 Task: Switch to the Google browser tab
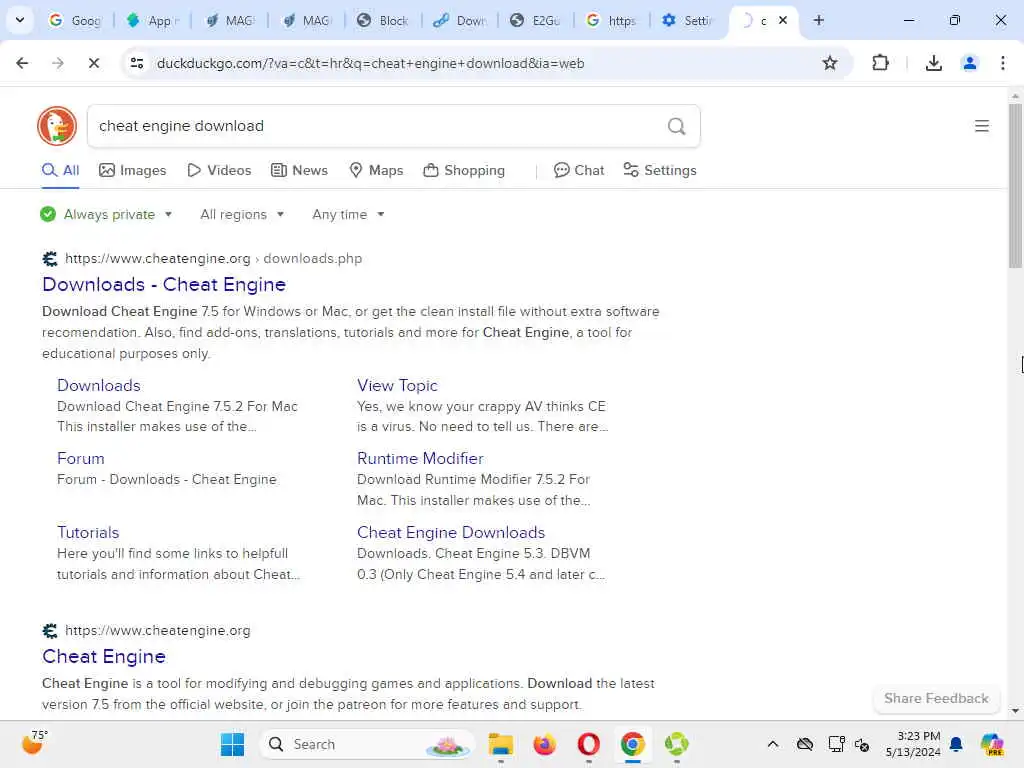click(x=75, y=20)
